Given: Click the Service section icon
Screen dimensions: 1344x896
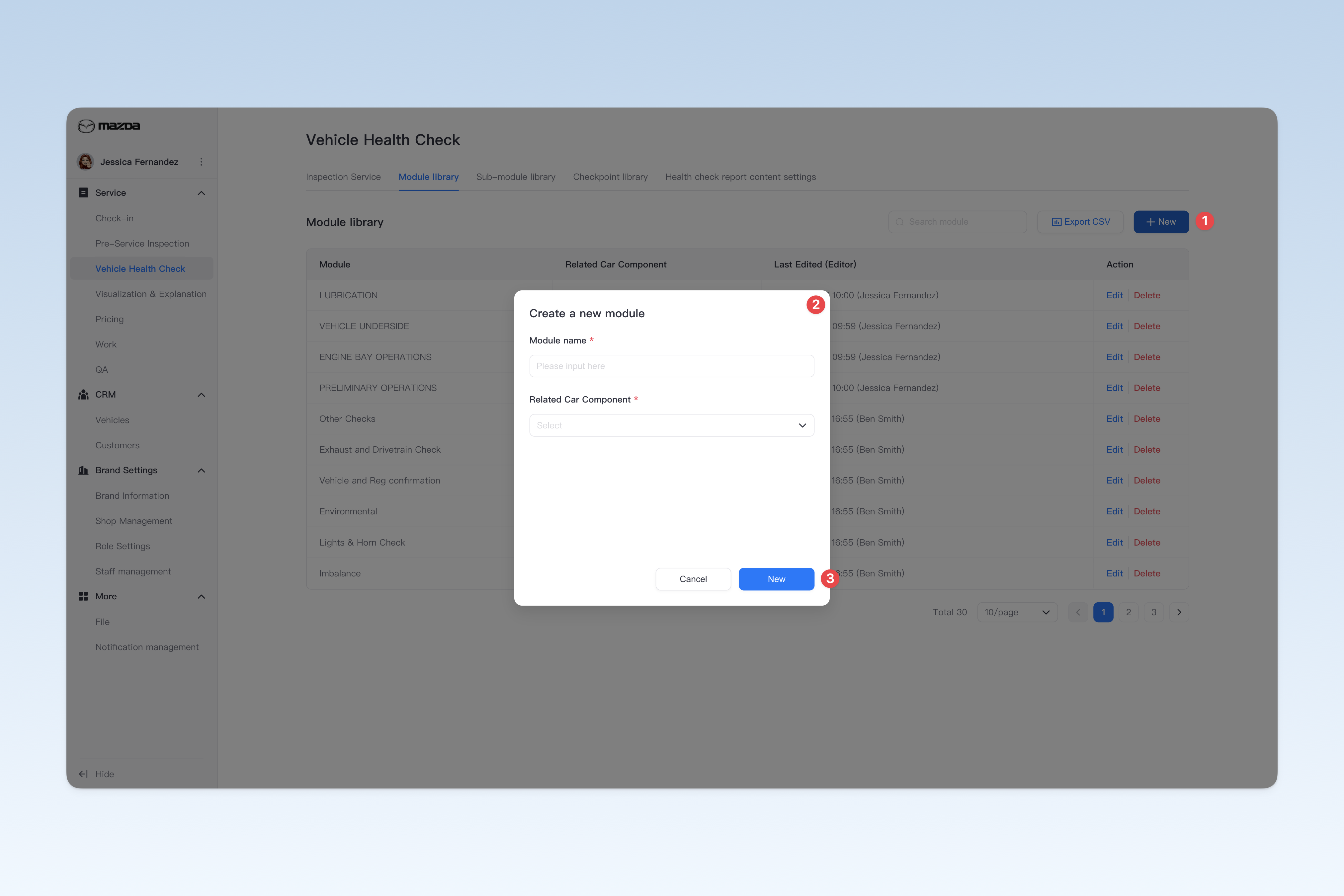Looking at the screenshot, I should [83, 192].
